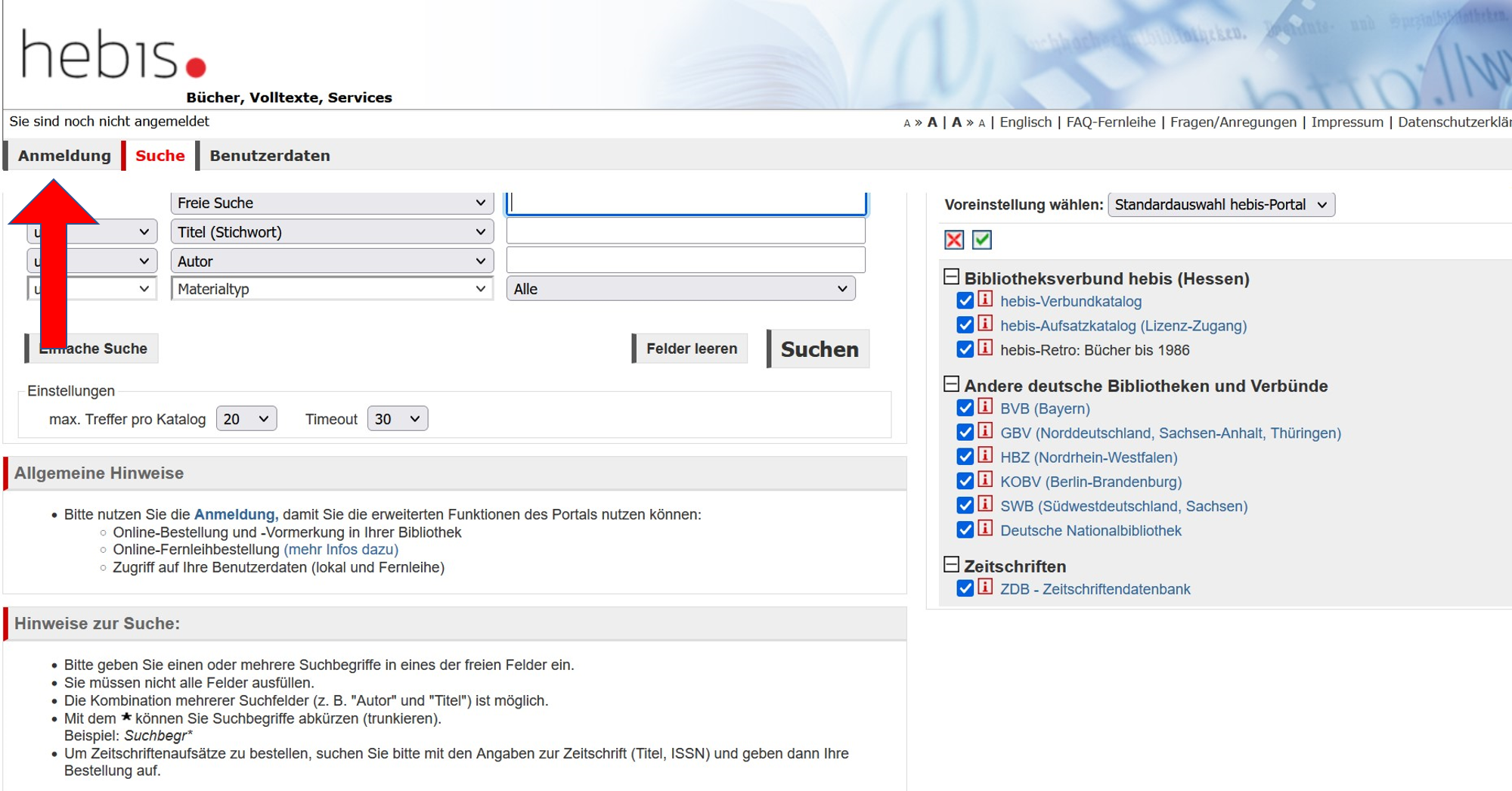This screenshot has width=1512, height=791.
Task: Click the Suchen button
Action: coord(820,349)
